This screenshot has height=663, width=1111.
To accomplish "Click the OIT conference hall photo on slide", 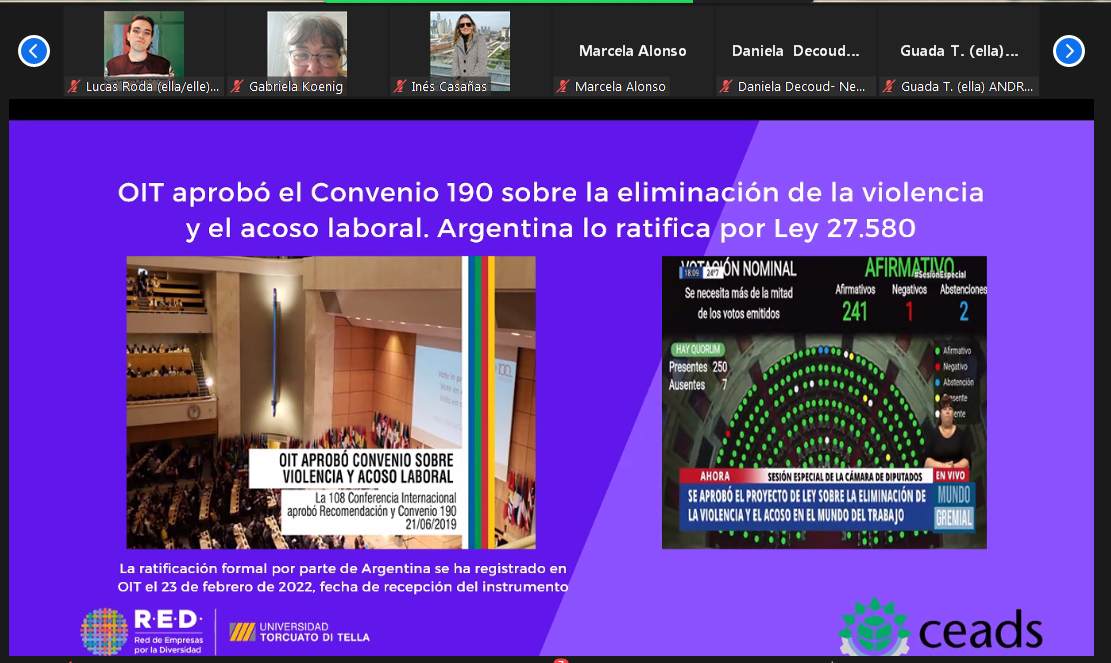I will pos(330,400).
